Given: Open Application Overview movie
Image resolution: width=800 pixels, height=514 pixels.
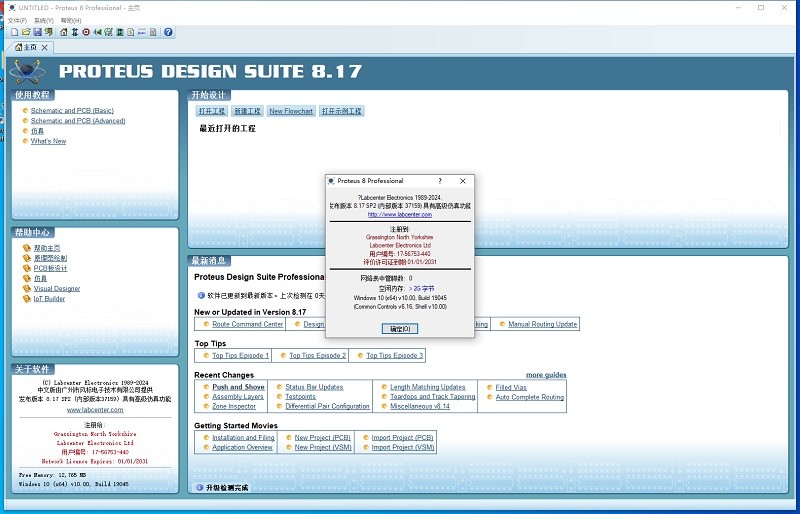Looking at the screenshot, I should (x=242, y=448).
